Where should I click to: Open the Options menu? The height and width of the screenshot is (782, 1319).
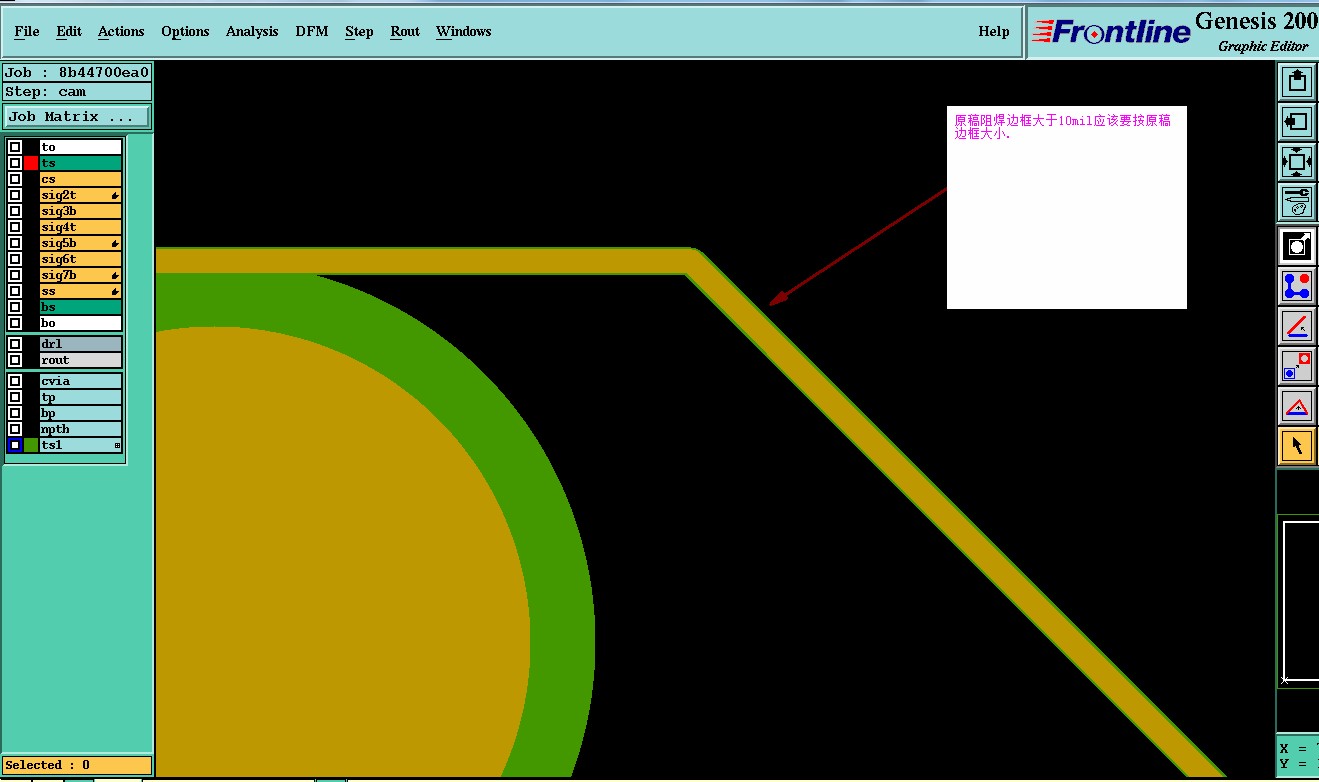coord(185,32)
